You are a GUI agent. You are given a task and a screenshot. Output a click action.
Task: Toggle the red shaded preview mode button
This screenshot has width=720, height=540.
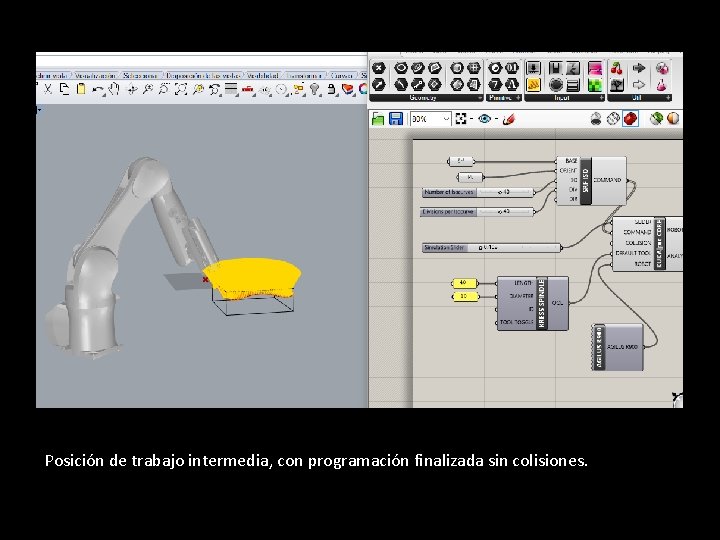click(x=630, y=119)
